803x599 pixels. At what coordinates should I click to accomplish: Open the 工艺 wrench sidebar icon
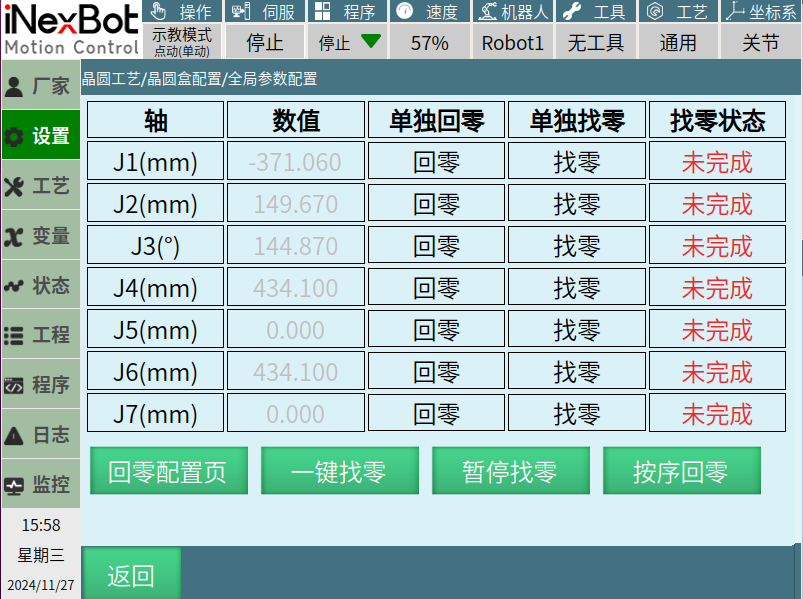coord(14,187)
